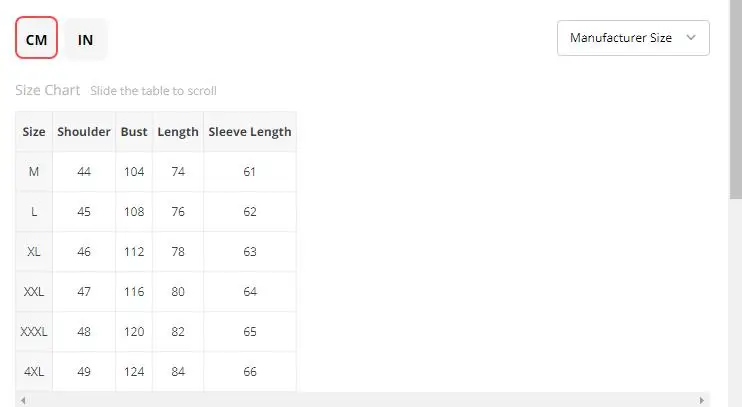Select the XXXL size row label
The image size is (742, 407).
pyautogui.click(x=34, y=332)
